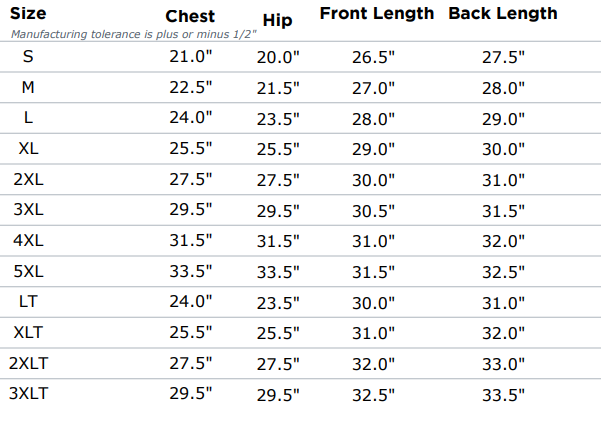This screenshot has width=601, height=422.
Task: Click the back length for size 2XLT
Action: (x=503, y=364)
